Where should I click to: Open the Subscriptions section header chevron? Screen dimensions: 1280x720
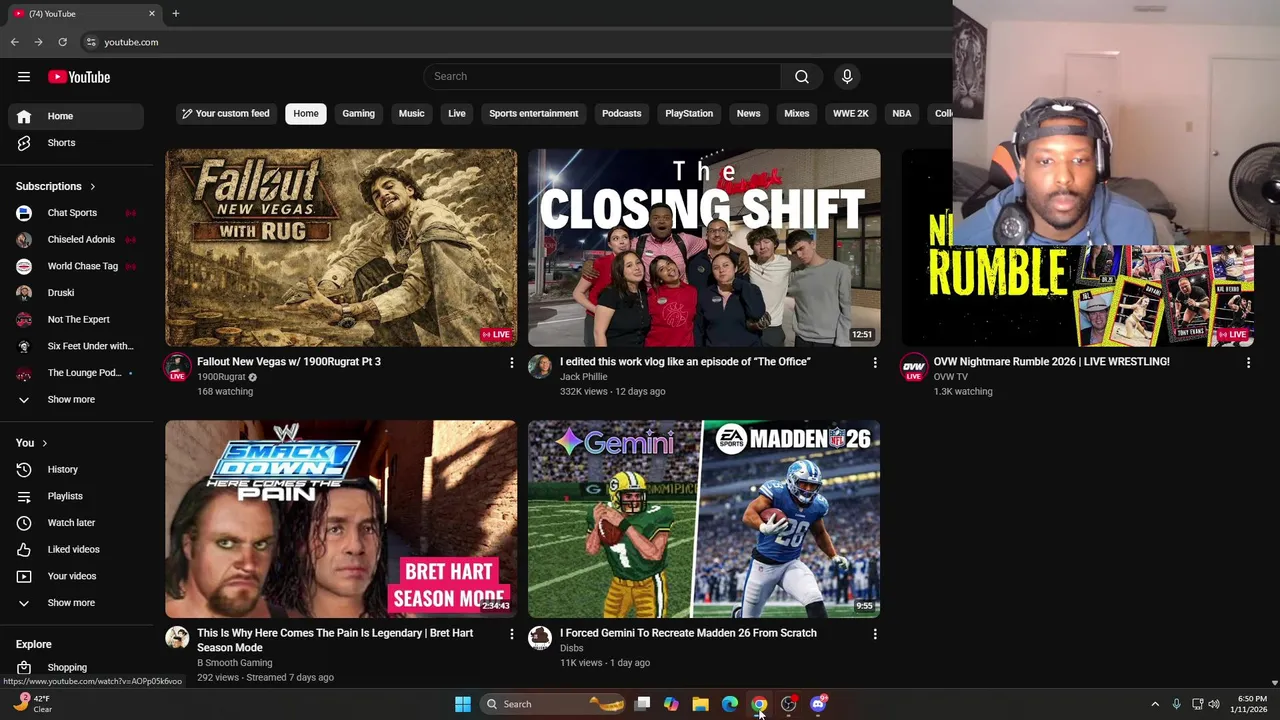pos(93,186)
